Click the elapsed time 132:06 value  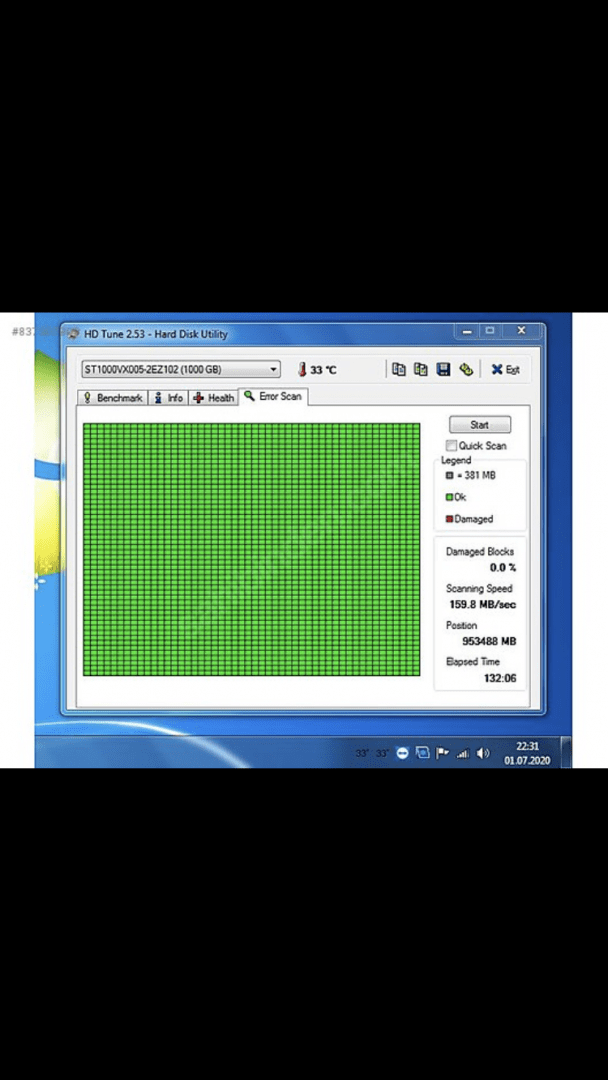click(x=500, y=678)
